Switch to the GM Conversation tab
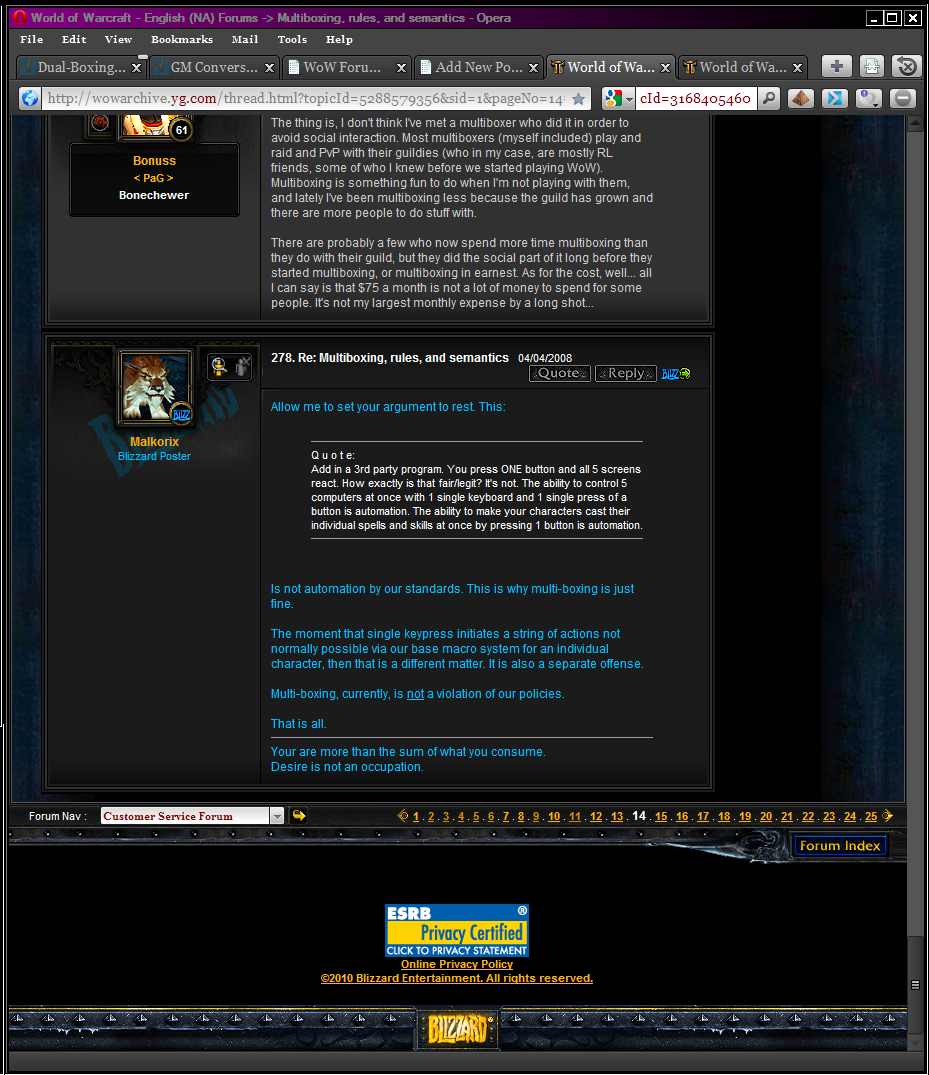The image size is (929, 1075). (213, 67)
